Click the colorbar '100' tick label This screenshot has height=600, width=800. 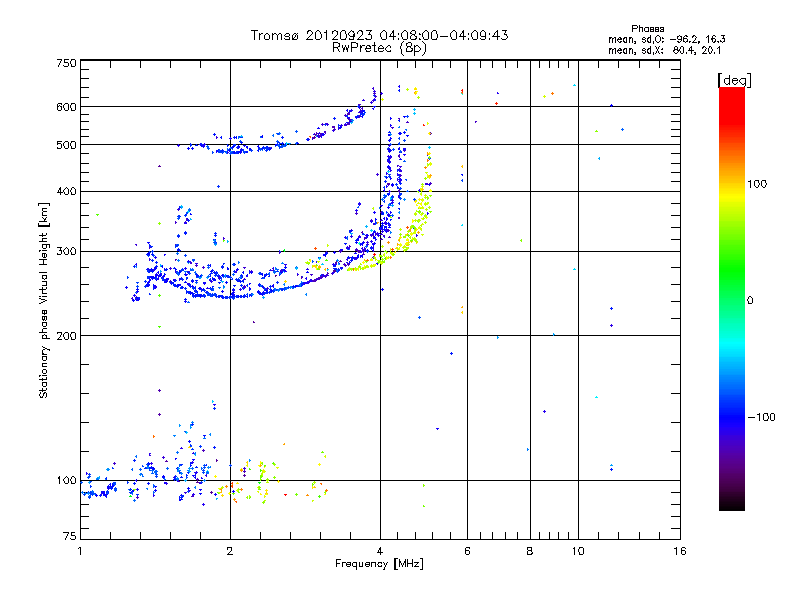[757, 184]
